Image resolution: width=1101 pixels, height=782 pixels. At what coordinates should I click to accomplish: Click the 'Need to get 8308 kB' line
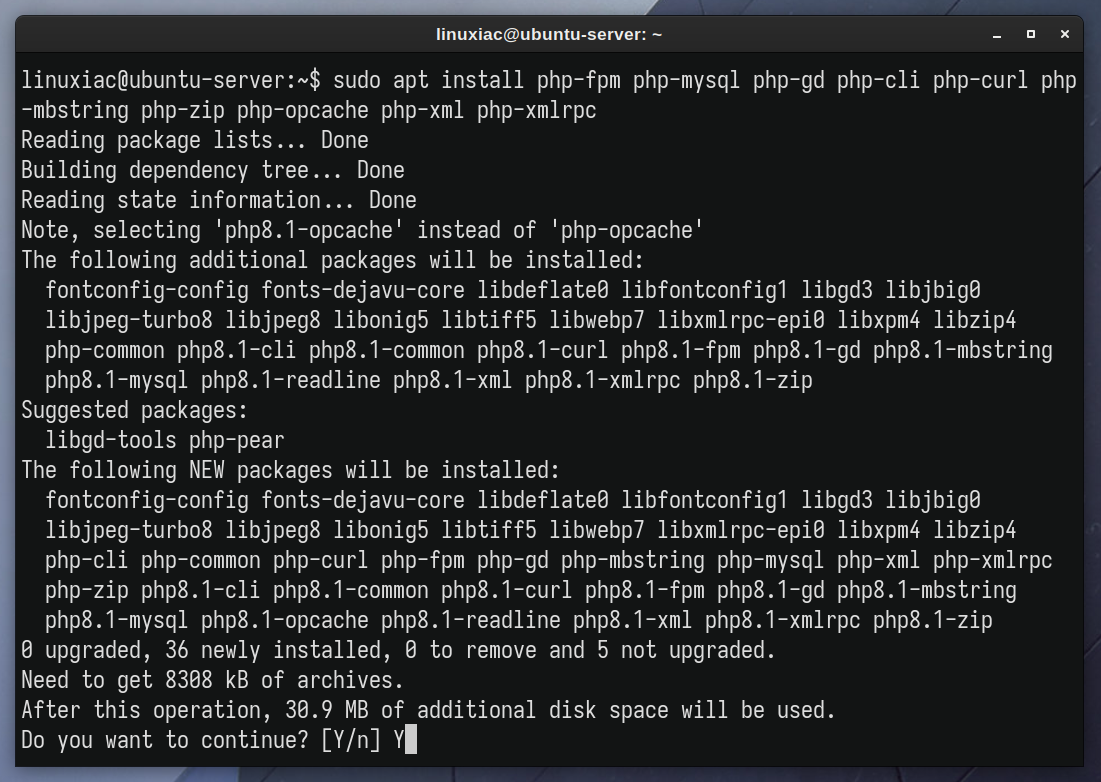coord(212,680)
